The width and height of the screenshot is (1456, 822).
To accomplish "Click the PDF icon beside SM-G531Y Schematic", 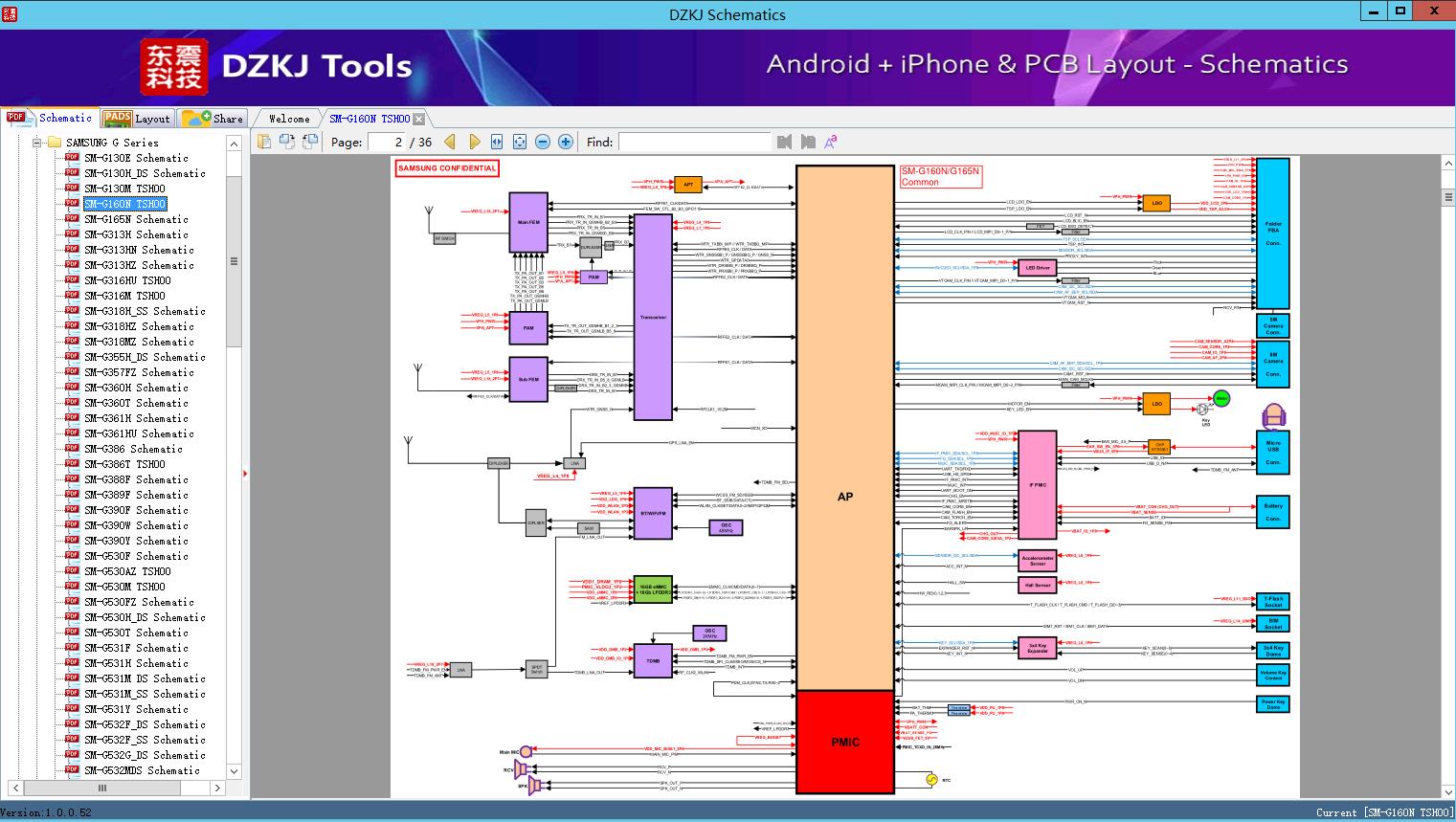I will 72,709.
